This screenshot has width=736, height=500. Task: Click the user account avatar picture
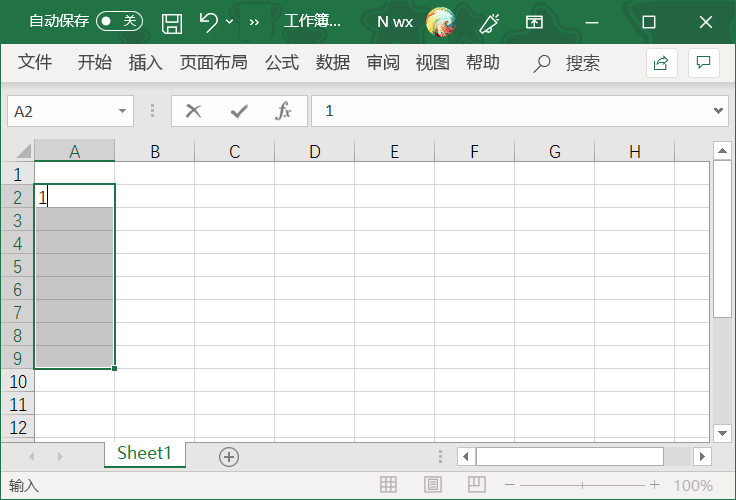[x=440, y=22]
